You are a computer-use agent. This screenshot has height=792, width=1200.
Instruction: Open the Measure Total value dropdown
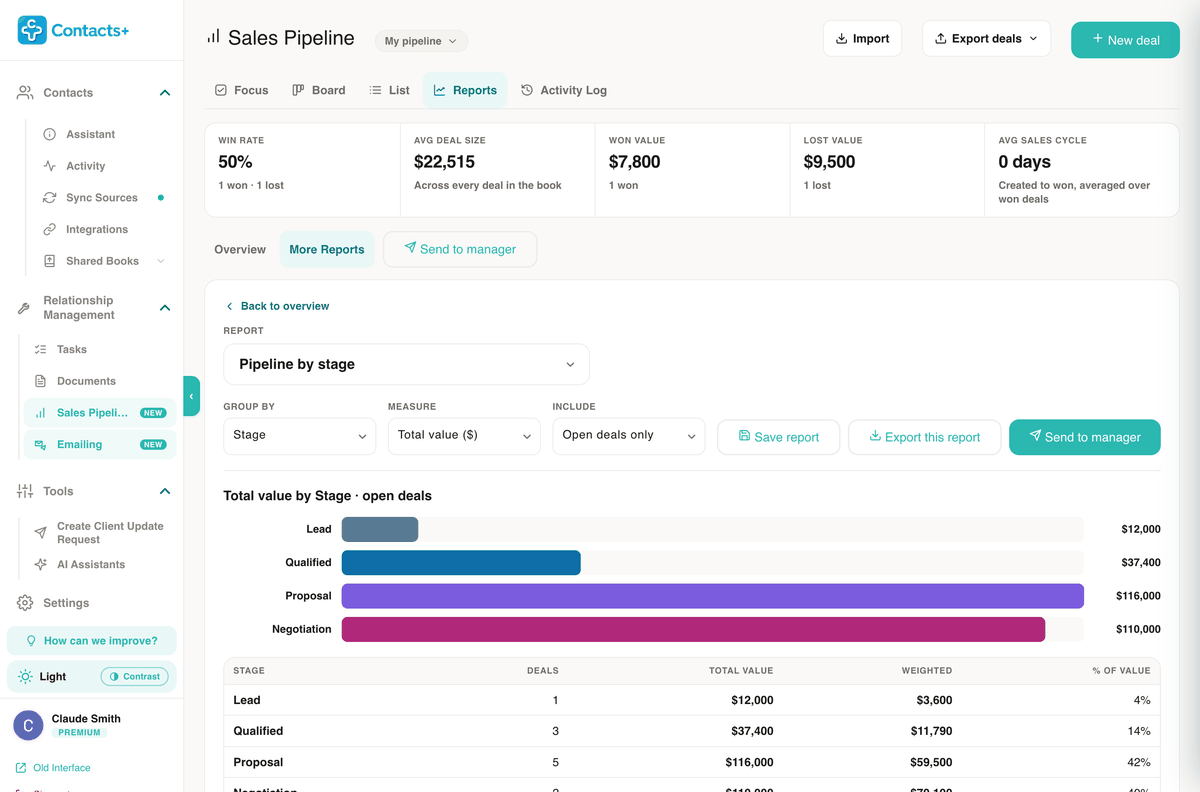(x=464, y=436)
